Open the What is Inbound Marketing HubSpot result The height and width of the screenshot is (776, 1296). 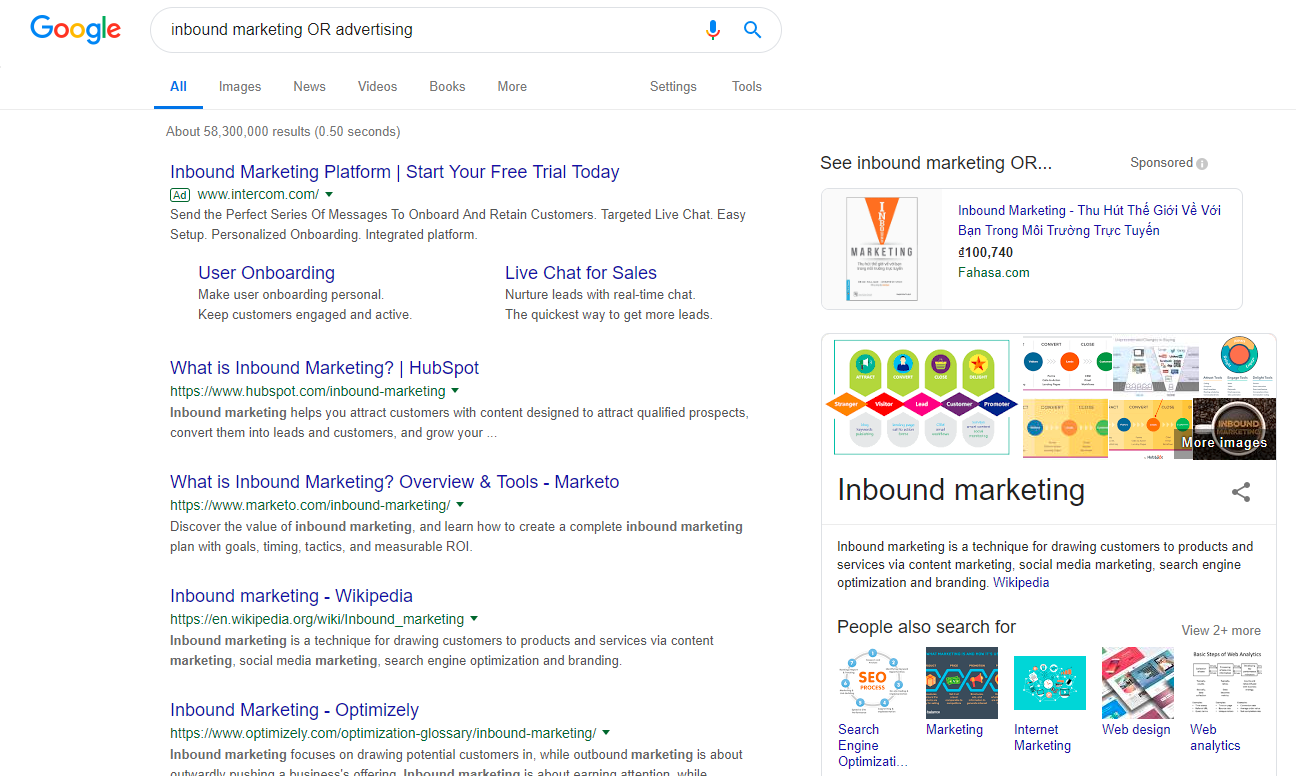(324, 368)
